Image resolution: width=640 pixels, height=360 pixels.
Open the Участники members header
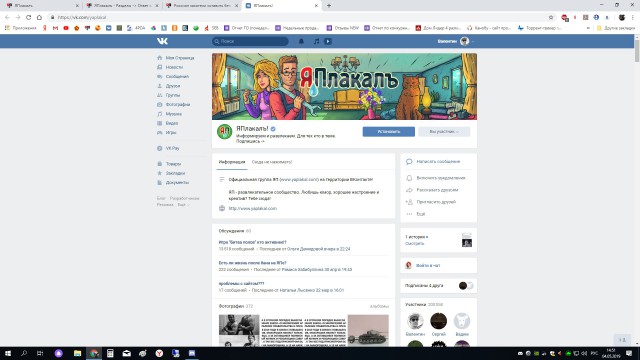pyautogui.click(x=416, y=304)
